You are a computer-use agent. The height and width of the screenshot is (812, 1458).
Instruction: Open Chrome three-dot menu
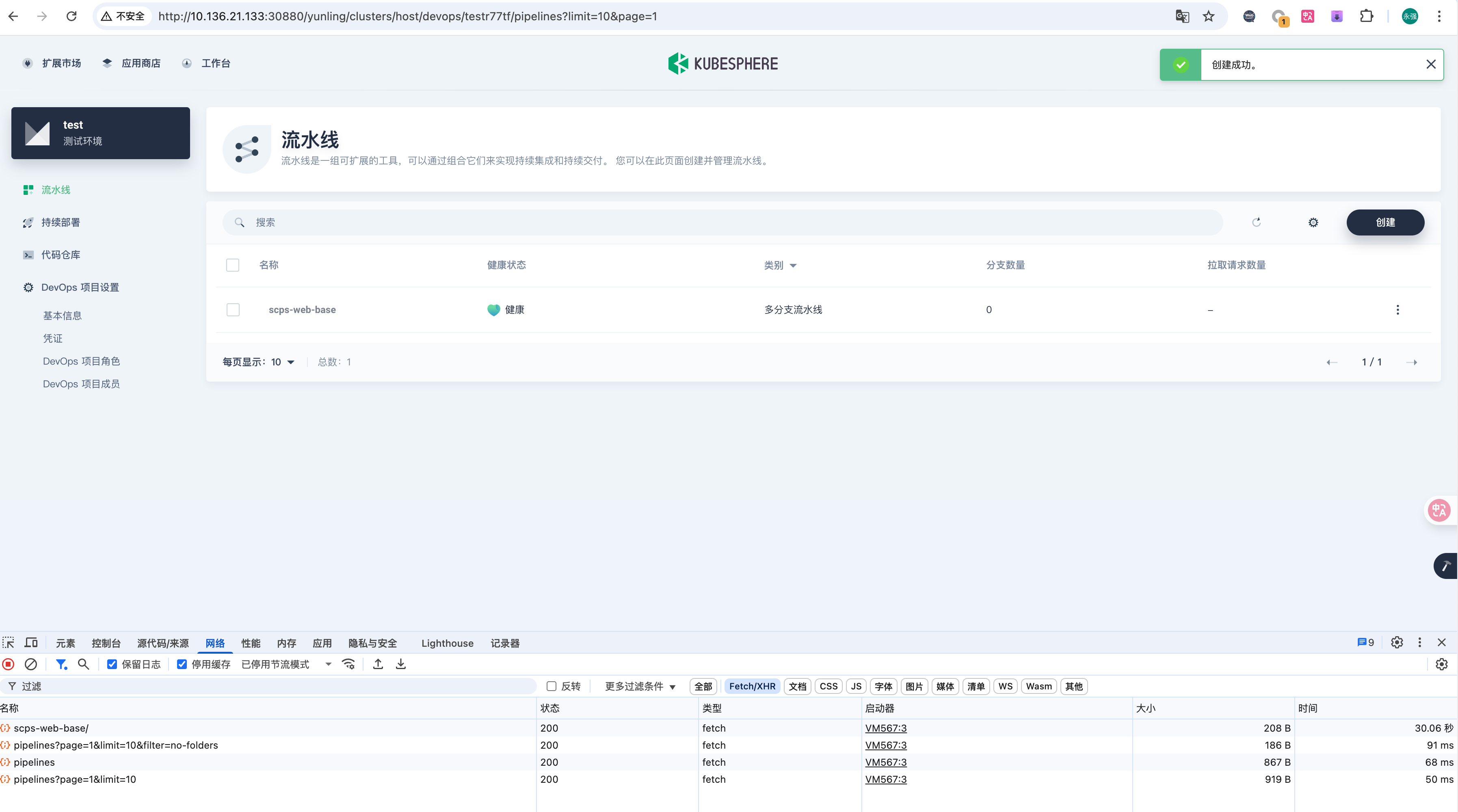(x=1439, y=16)
